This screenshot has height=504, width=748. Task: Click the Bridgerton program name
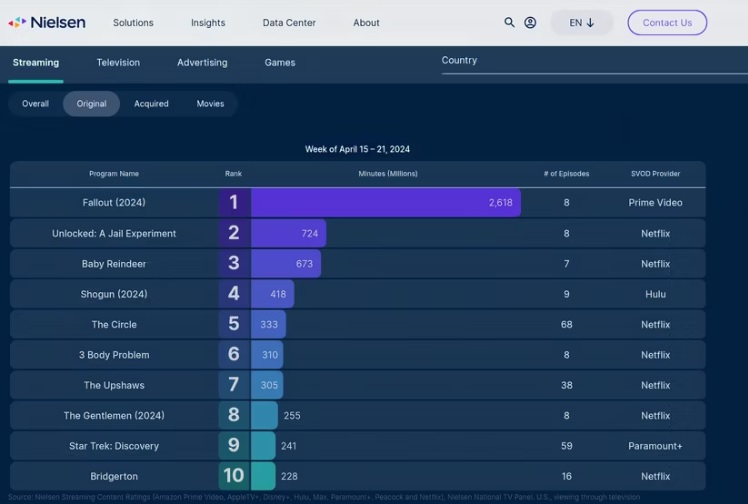pos(114,476)
